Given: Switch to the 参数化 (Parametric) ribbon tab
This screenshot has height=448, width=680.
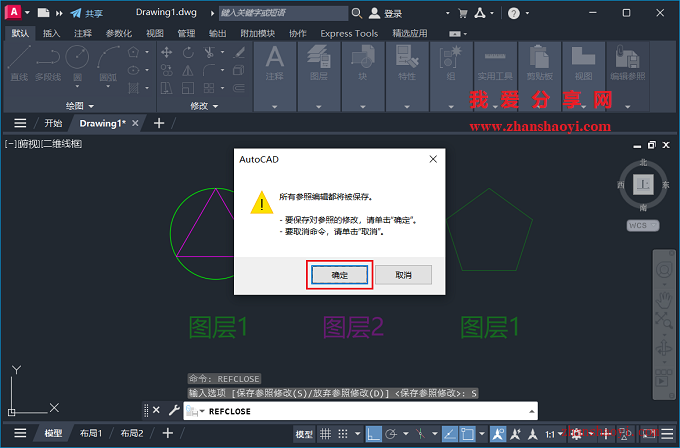Looking at the screenshot, I should point(119,33).
